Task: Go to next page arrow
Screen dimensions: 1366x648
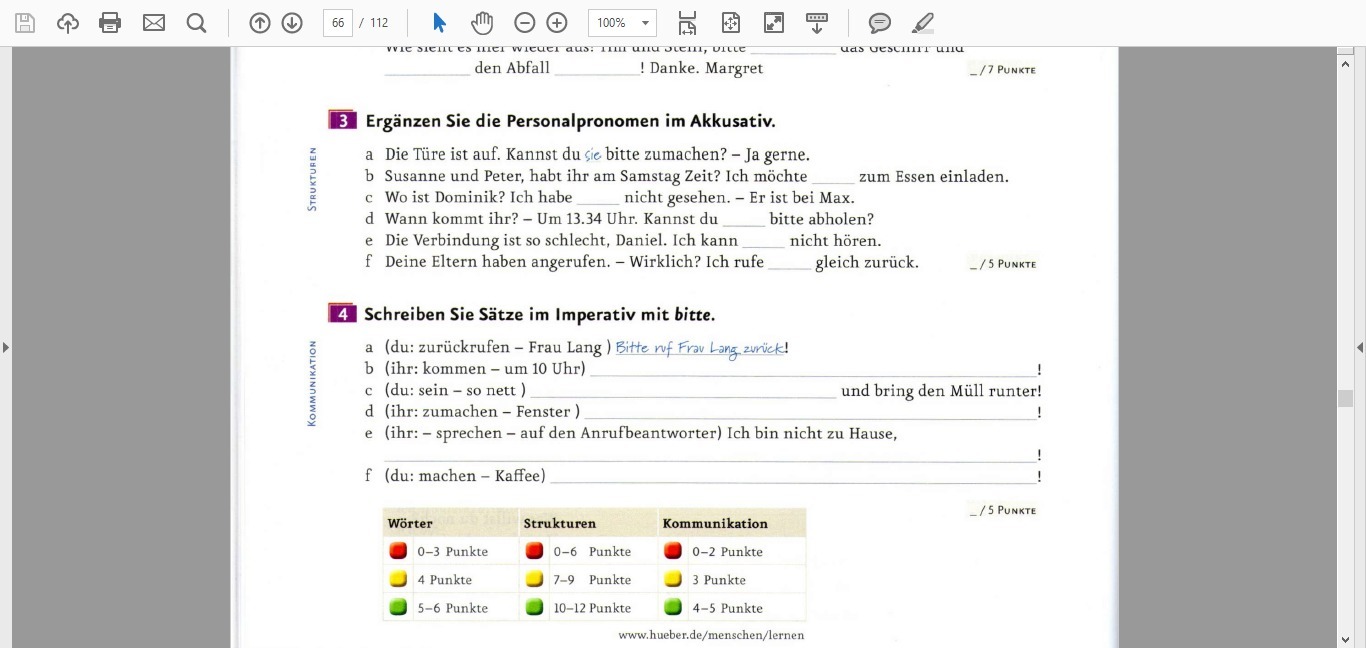Action: (x=292, y=23)
